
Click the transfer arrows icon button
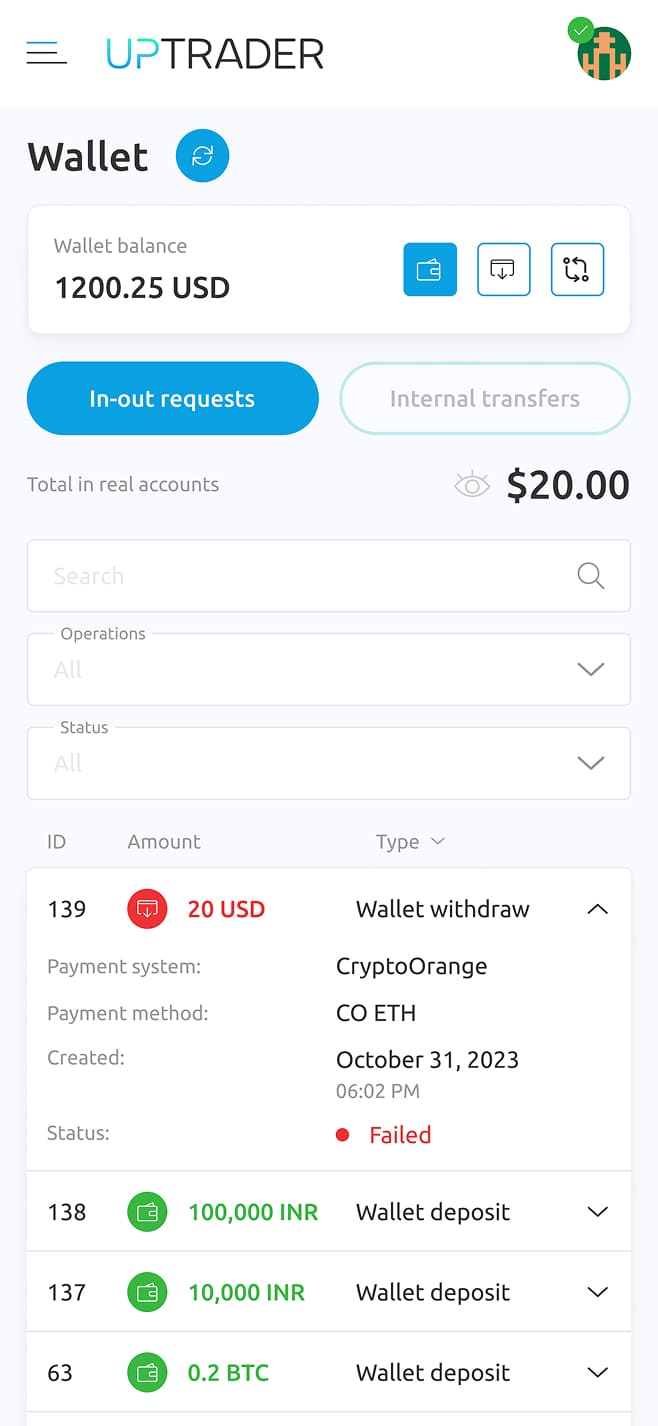[577, 269]
